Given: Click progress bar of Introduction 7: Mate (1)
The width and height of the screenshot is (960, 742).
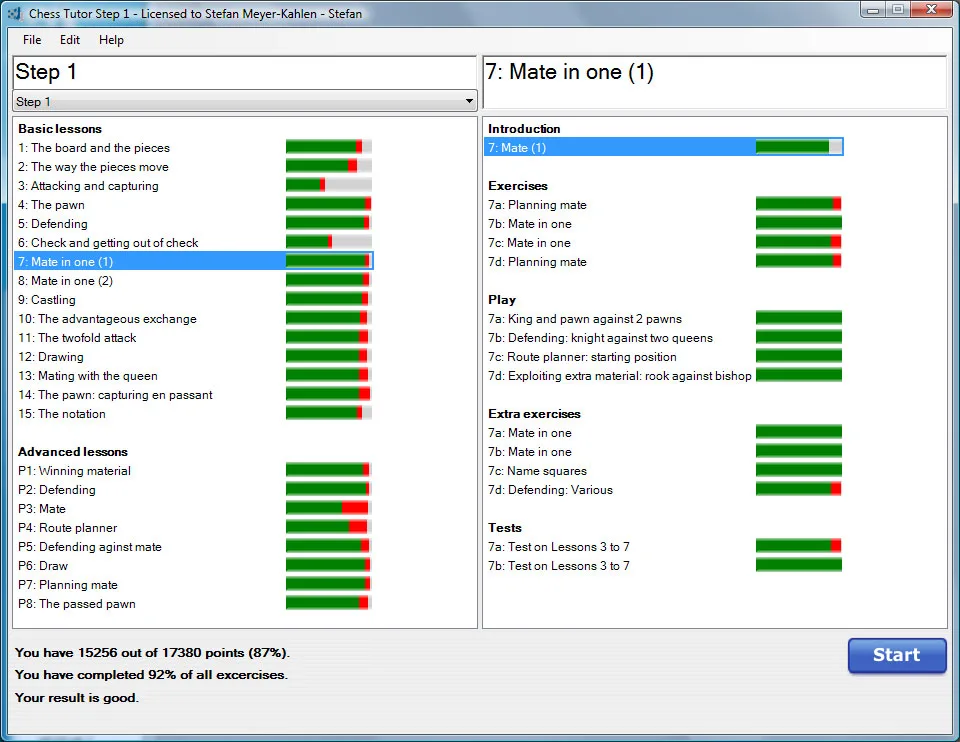Looking at the screenshot, I should [x=798, y=147].
